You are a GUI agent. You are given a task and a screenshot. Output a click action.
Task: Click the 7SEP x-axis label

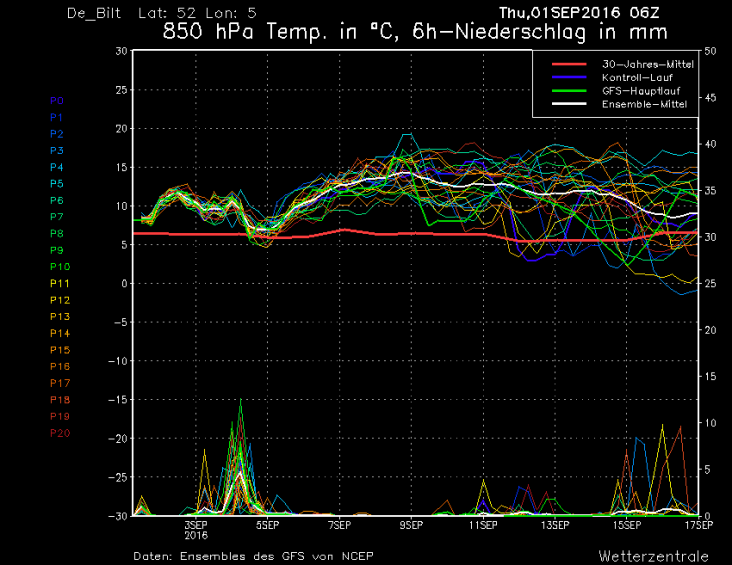pyautogui.click(x=339, y=525)
